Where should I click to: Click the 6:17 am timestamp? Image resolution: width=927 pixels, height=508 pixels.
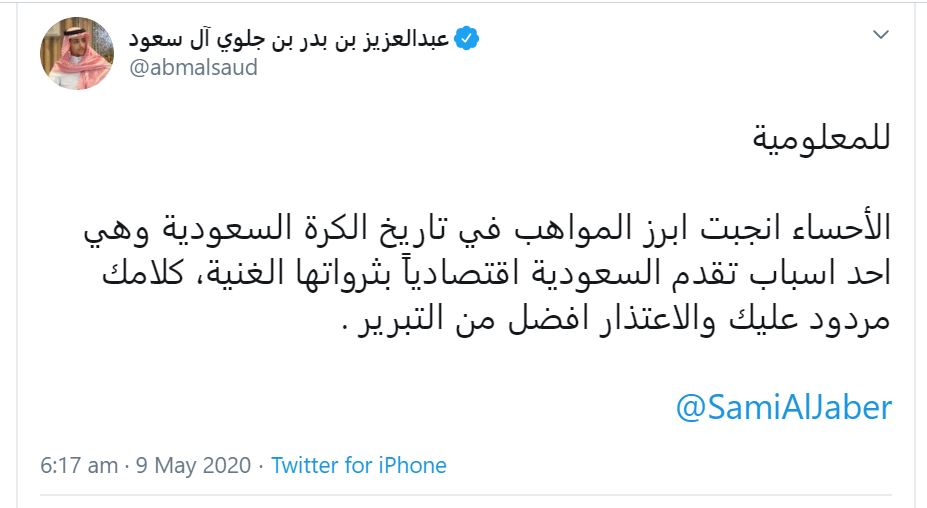[78, 465]
